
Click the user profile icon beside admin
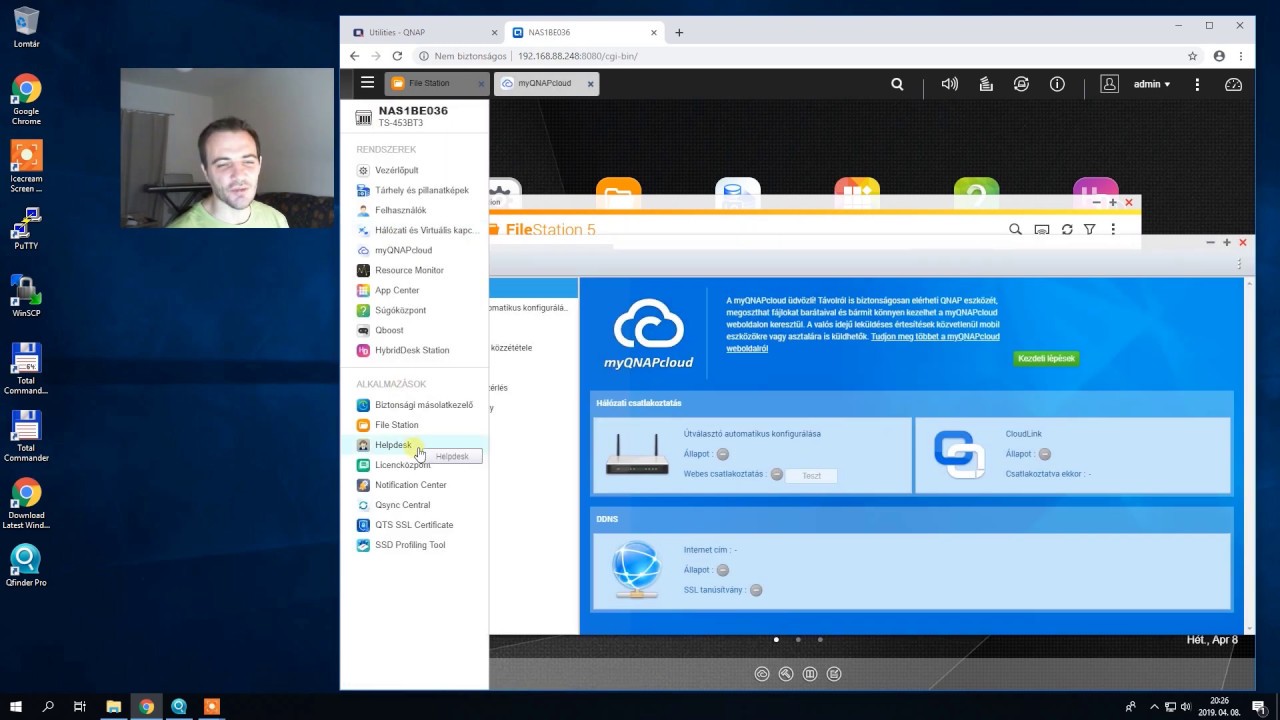tap(1109, 85)
